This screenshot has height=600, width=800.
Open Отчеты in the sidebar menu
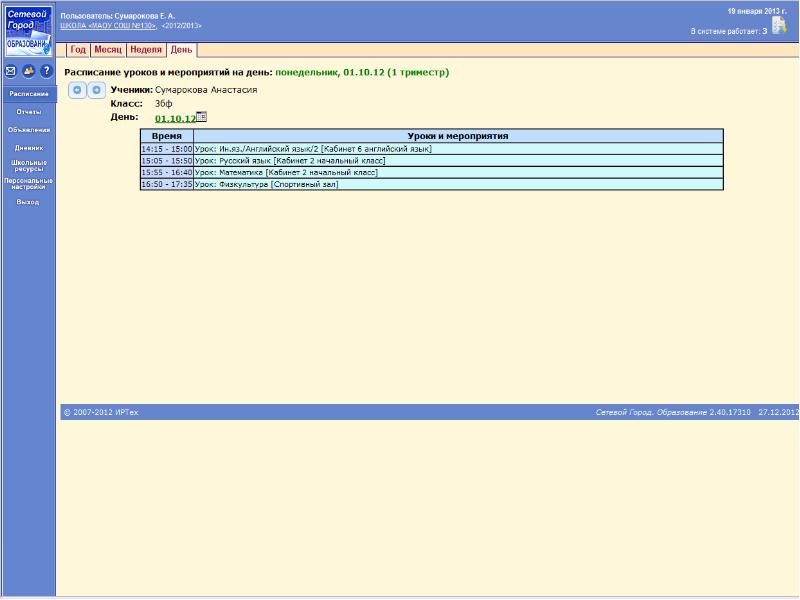[29, 111]
